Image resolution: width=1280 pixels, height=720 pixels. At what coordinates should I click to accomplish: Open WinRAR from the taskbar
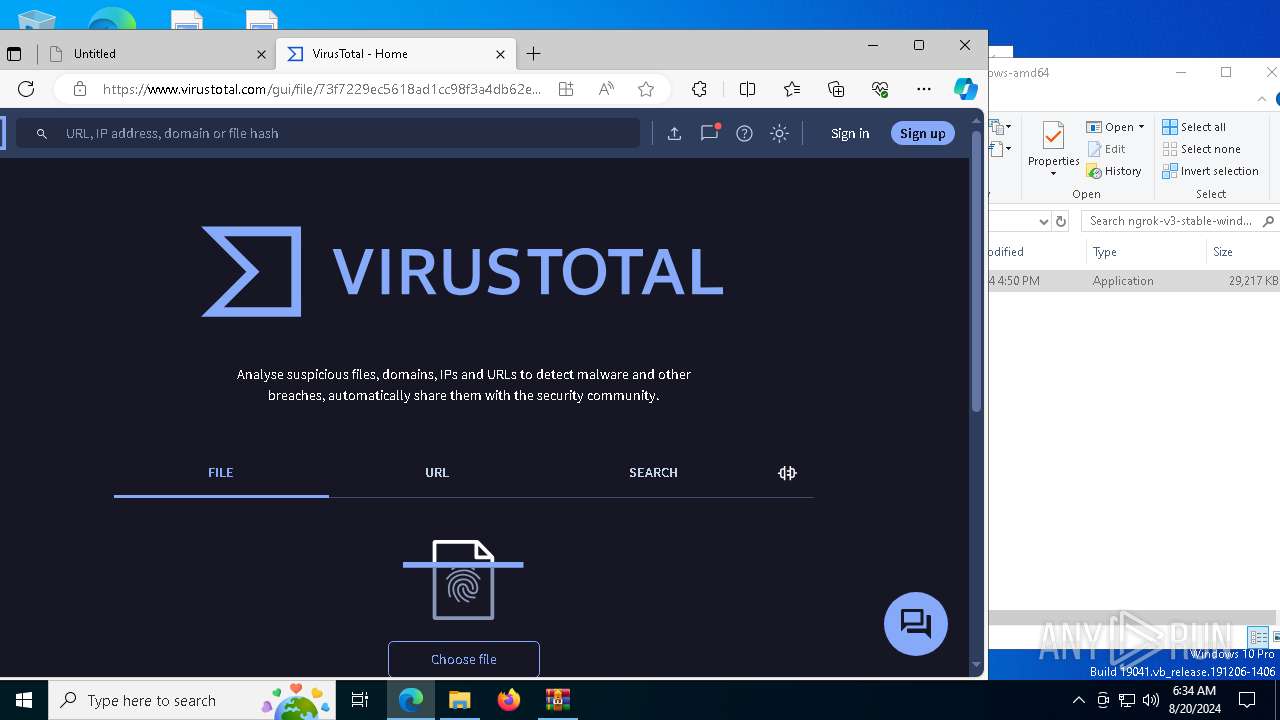point(557,700)
